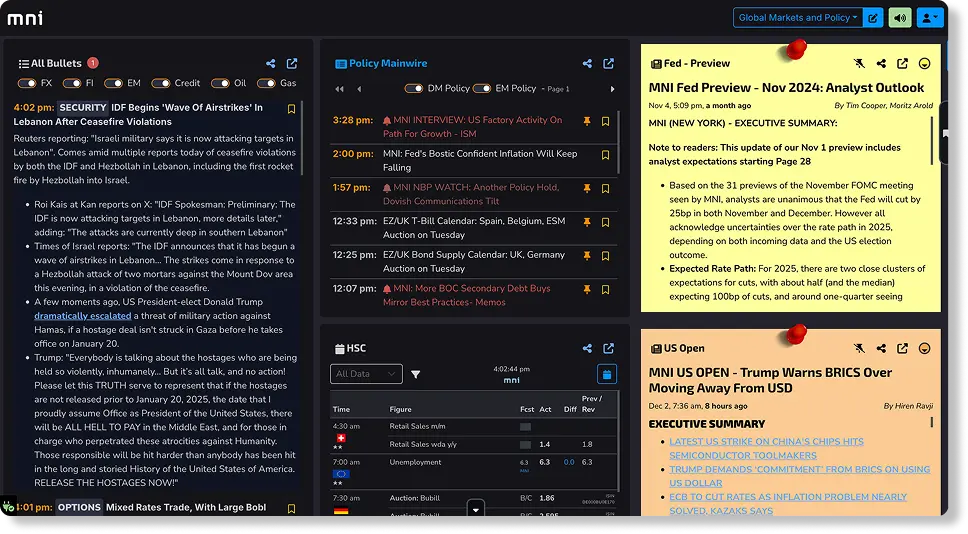Open MNI INTERVIEW US Factory Activity headline
This screenshot has height=534, width=968.
click(x=472, y=127)
